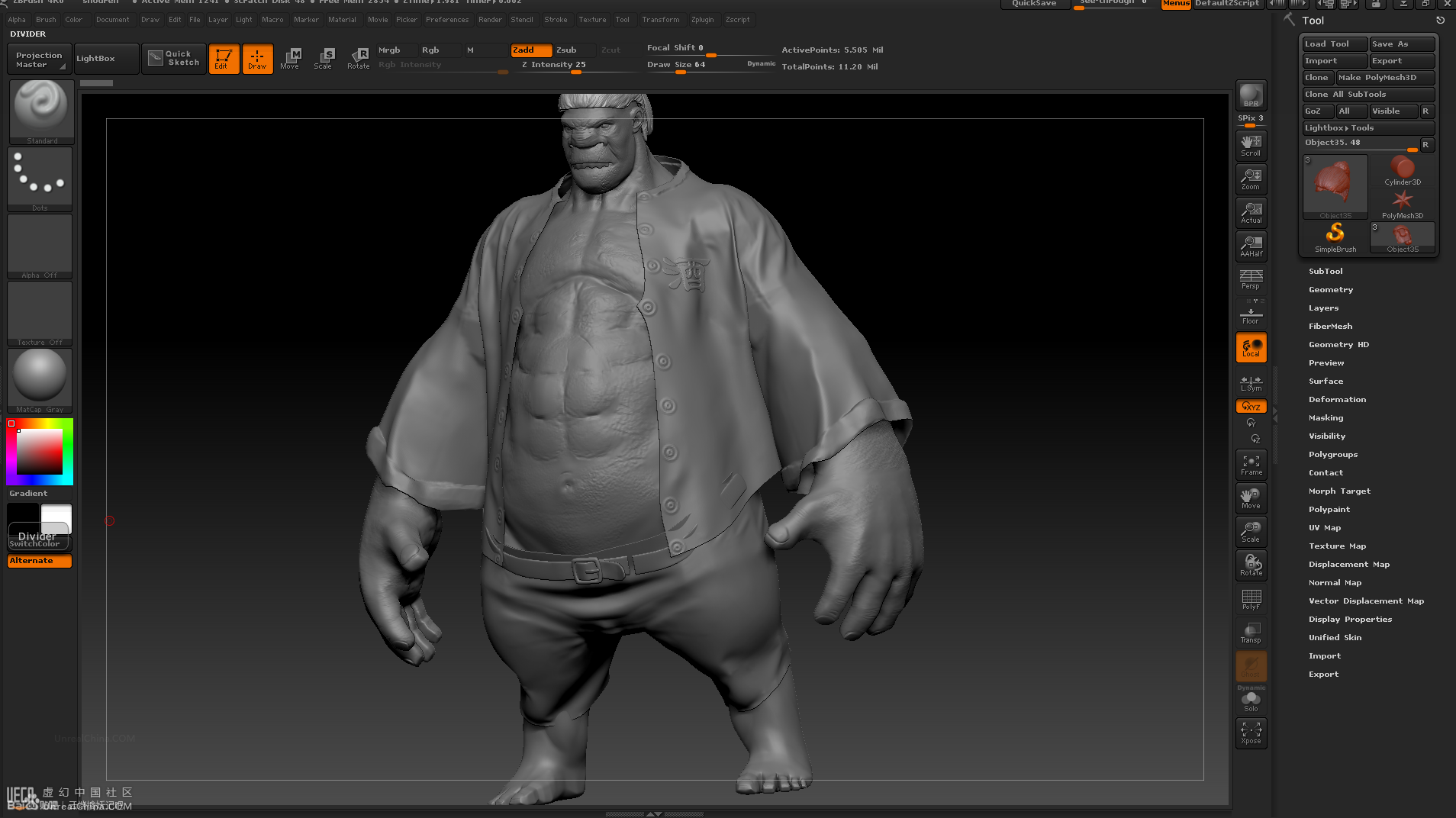Toggle Zsub mode
Screen dimensions: 1456x818
574,50
